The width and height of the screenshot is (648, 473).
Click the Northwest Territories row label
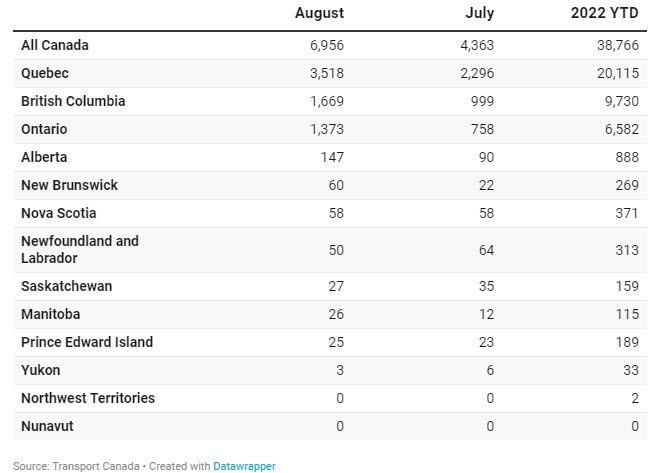(88, 398)
